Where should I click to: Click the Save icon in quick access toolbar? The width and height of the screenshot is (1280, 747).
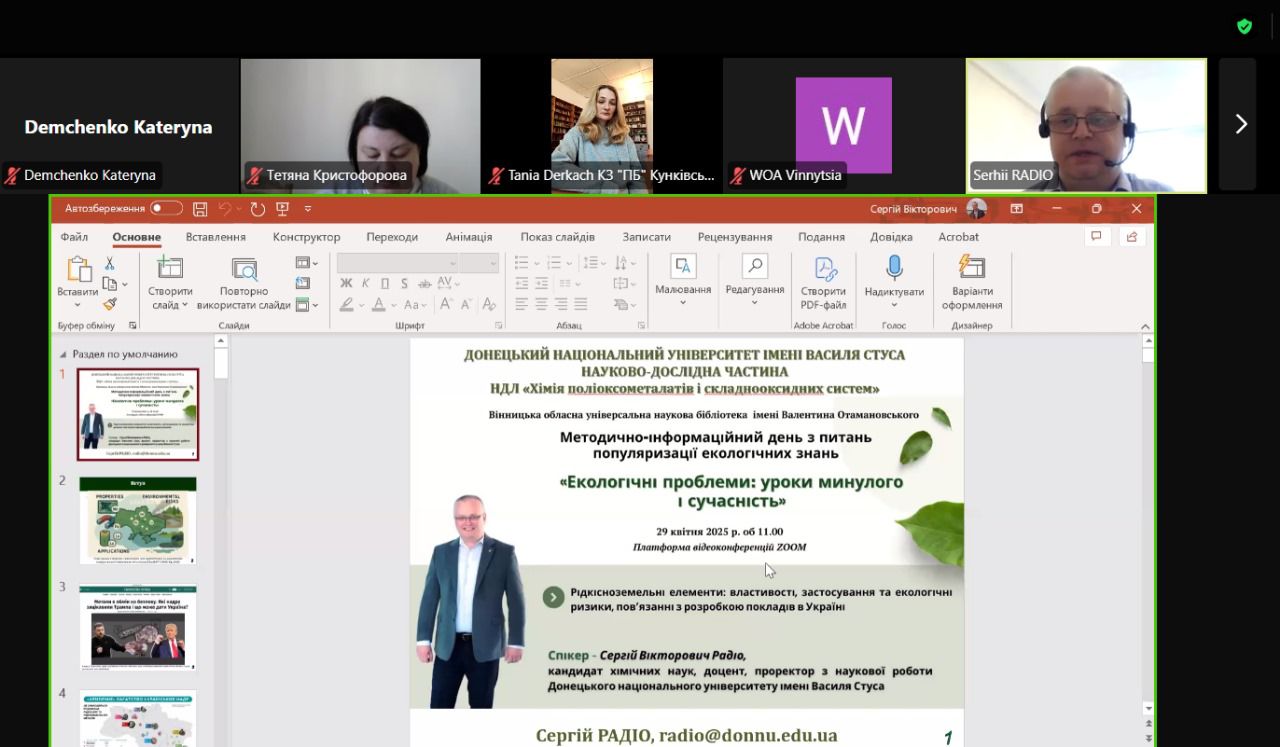[x=200, y=209]
